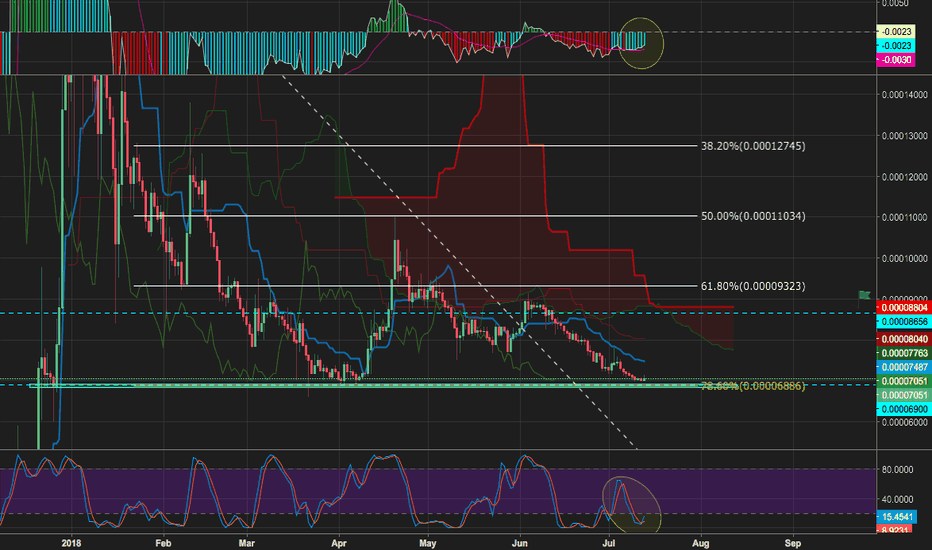The height and width of the screenshot is (550, 932).
Task: Click the 0.00006000 price axis label
Action: pyautogui.click(x=905, y=423)
